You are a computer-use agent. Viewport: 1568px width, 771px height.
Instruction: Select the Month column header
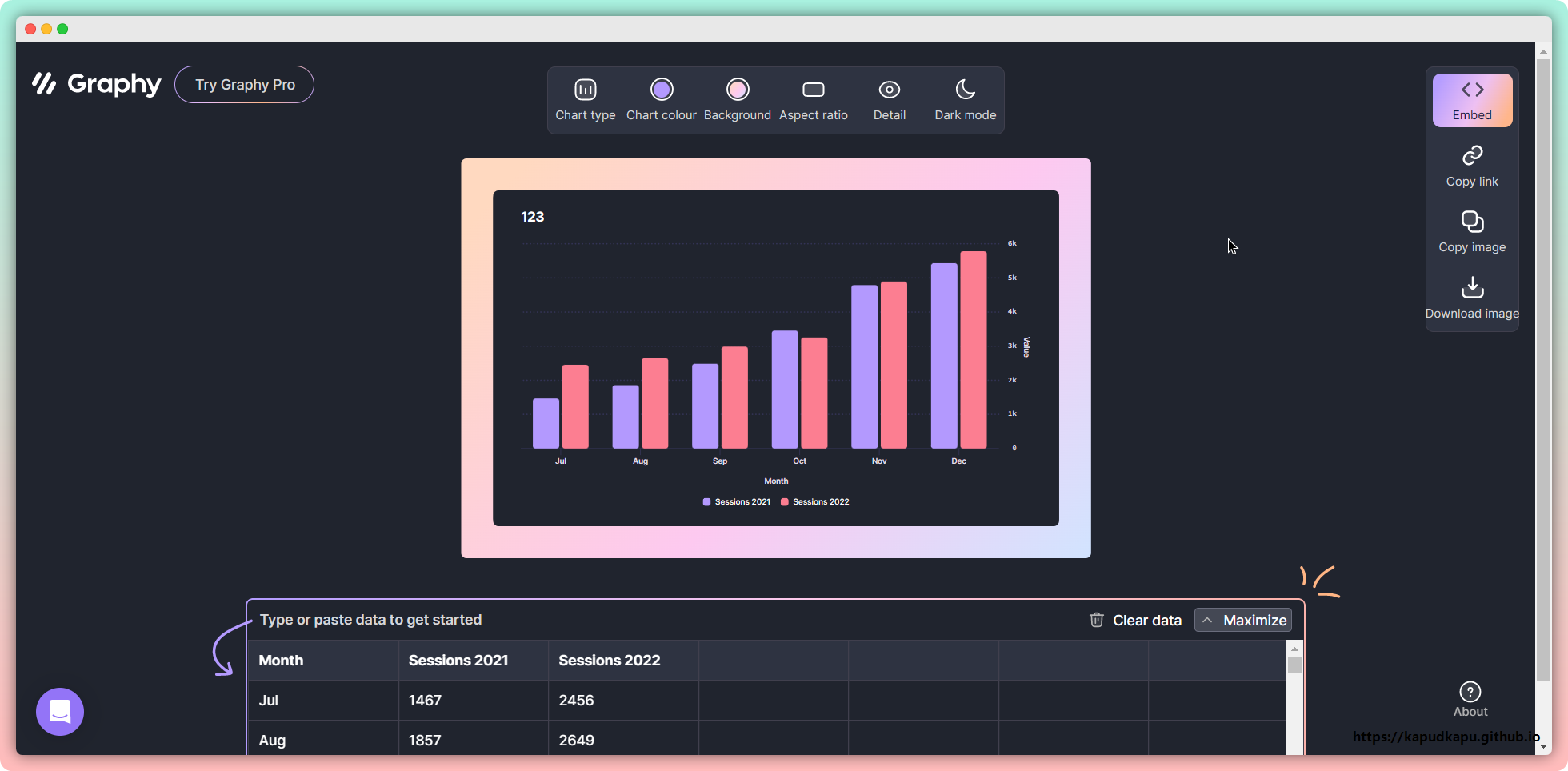click(x=281, y=661)
